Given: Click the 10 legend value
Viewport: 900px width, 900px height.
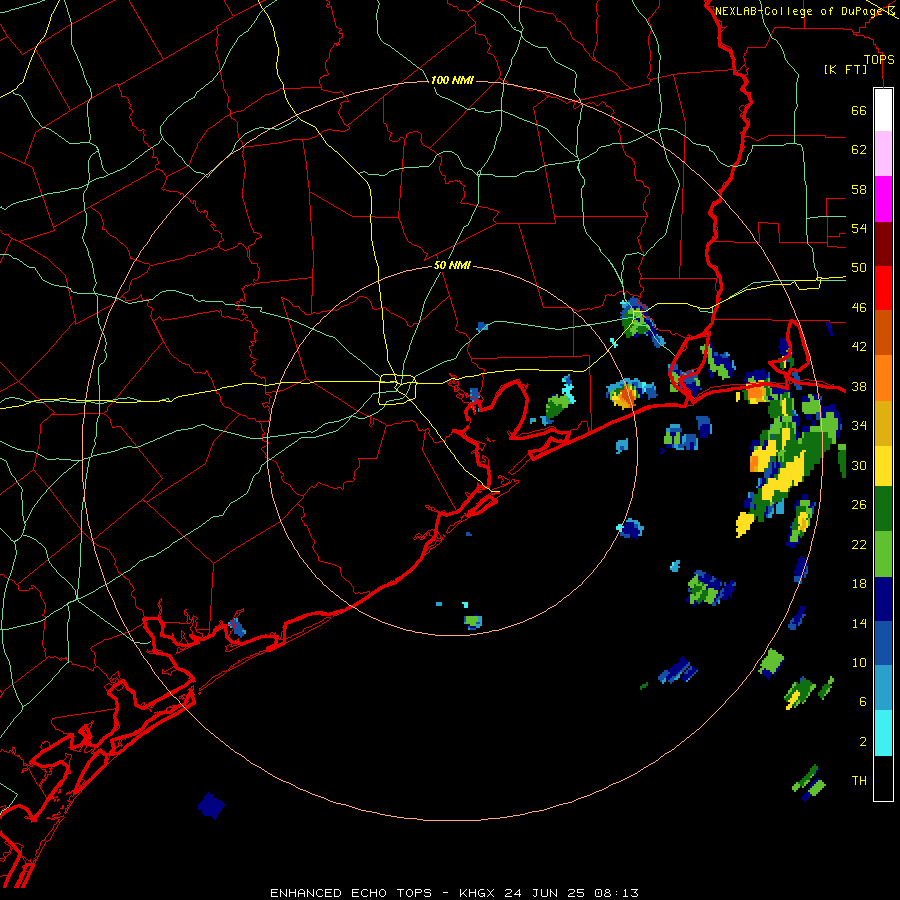Looking at the screenshot, I should pyautogui.click(x=859, y=662).
